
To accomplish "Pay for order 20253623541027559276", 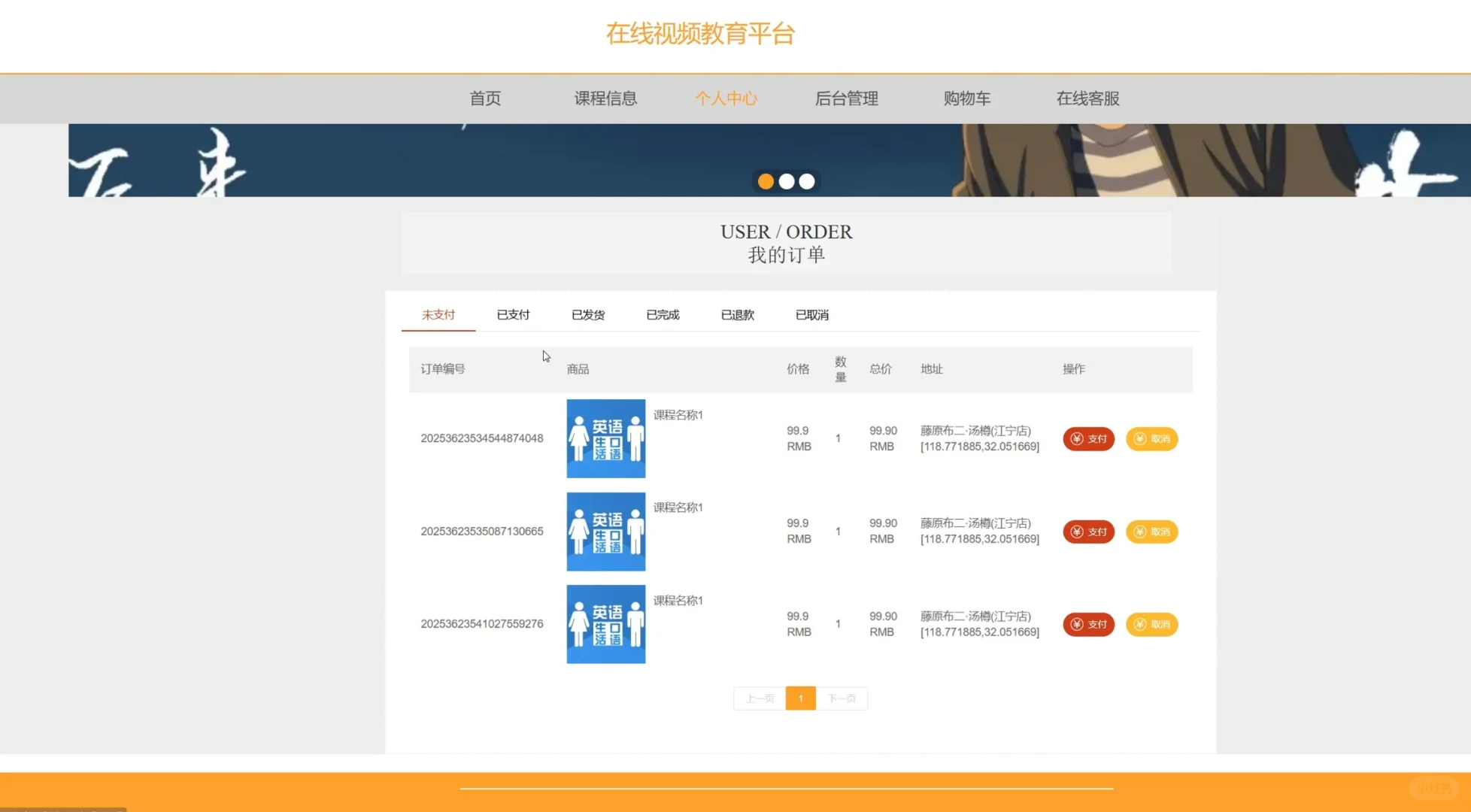I will click(1087, 624).
